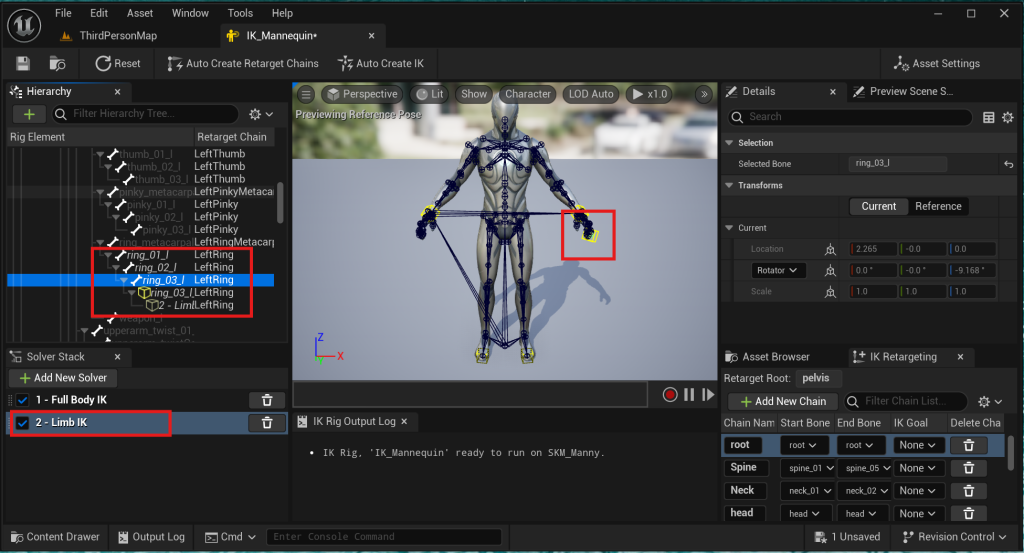Click Details panel table view icon
Image resolution: width=1024 pixels, height=553 pixels.
[989, 118]
